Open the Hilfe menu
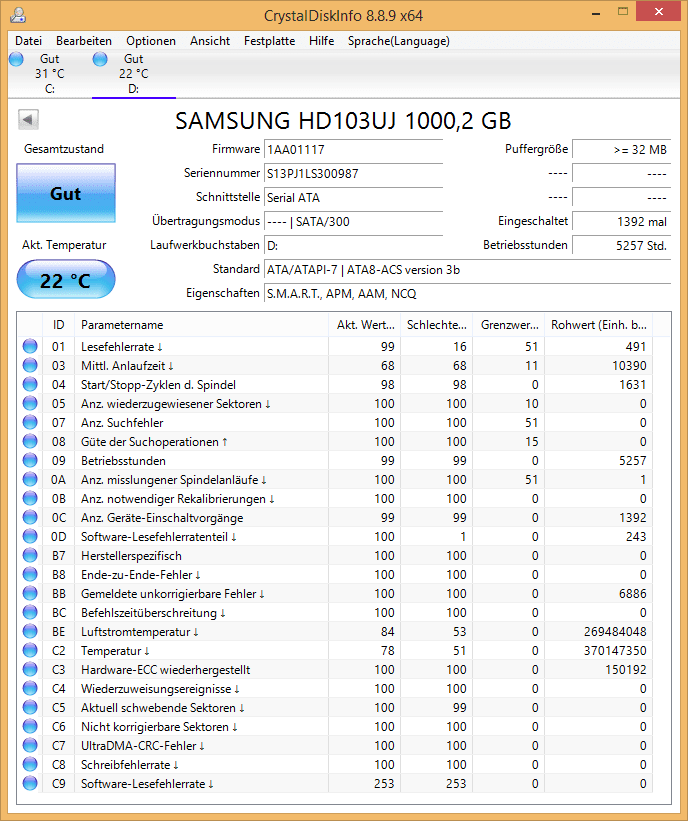 coord(321,41)
